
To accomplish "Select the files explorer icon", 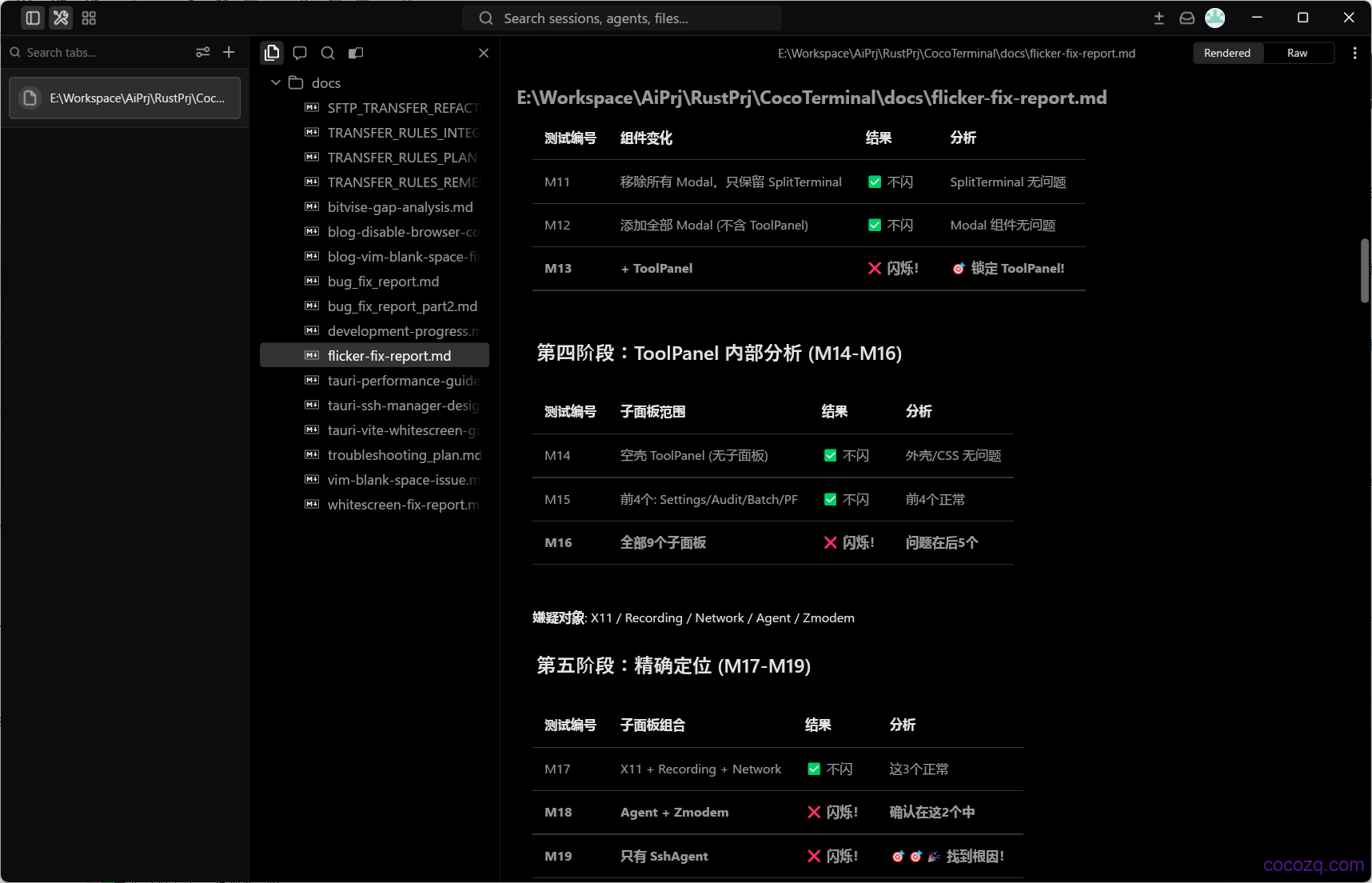I will pos(273,53).
